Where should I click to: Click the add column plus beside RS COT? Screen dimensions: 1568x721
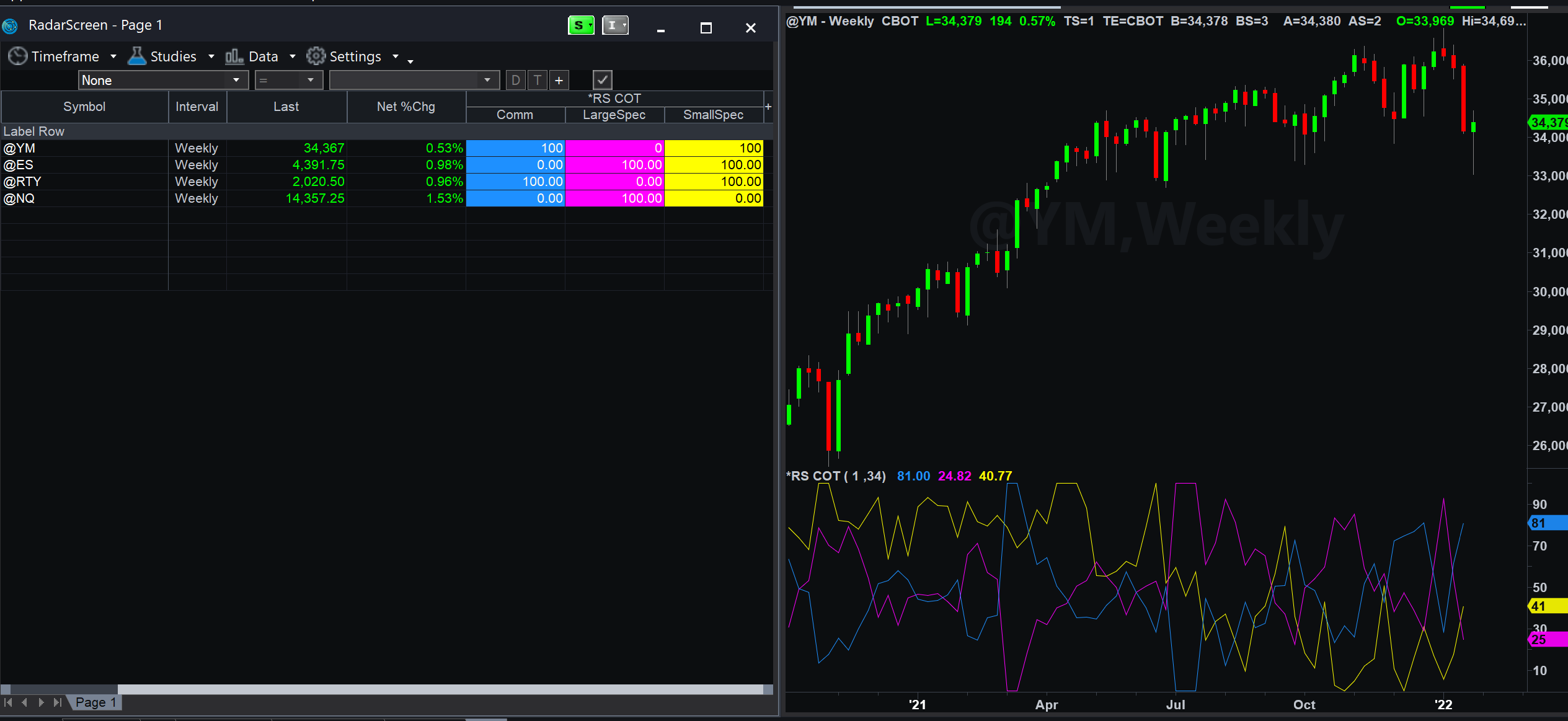click(x=768, y=107)
